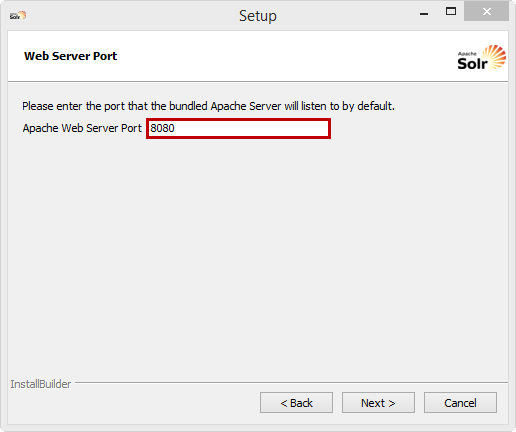The image size is (516, 432).
Task: Click the empty gray area below the port field
Action: [258, 253]
